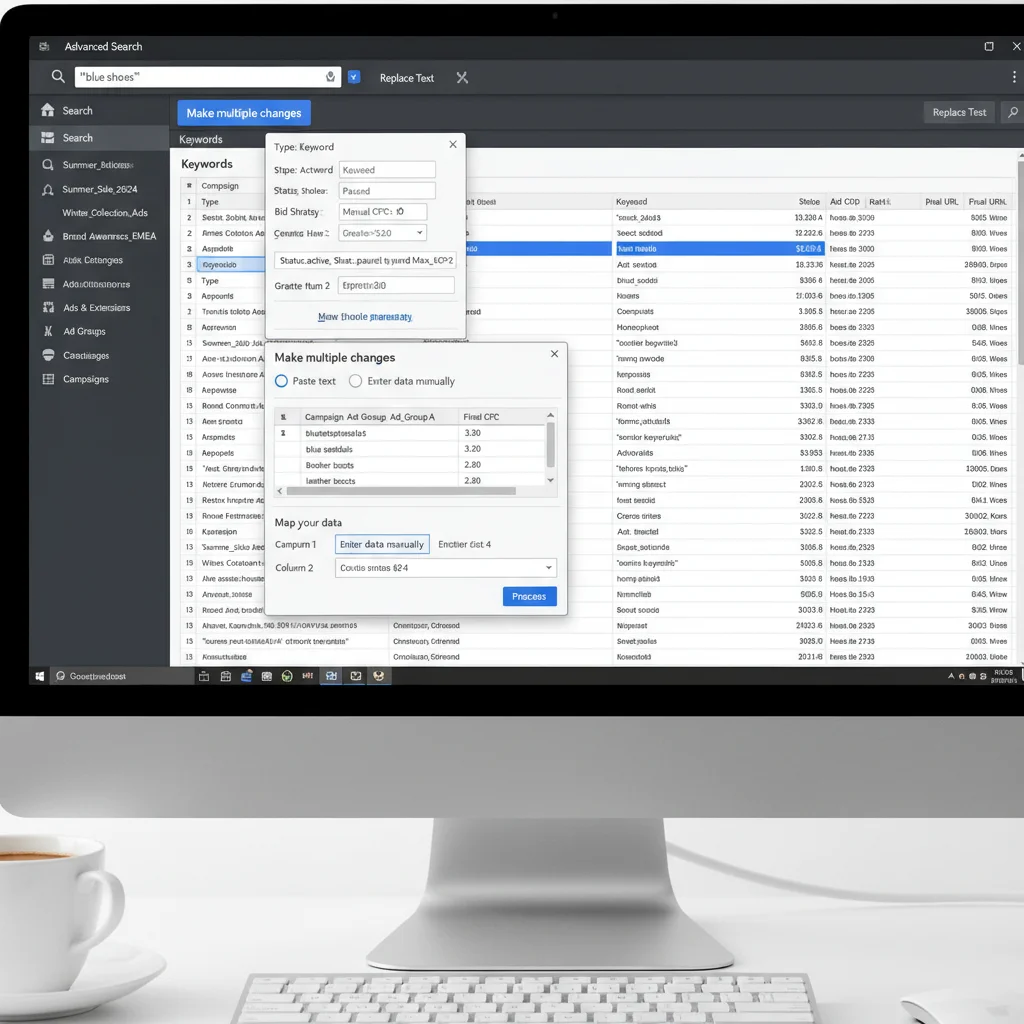This screenshot has height=1024, width=1024.
Task: Click the home icon beside Search
Action: 48,110
